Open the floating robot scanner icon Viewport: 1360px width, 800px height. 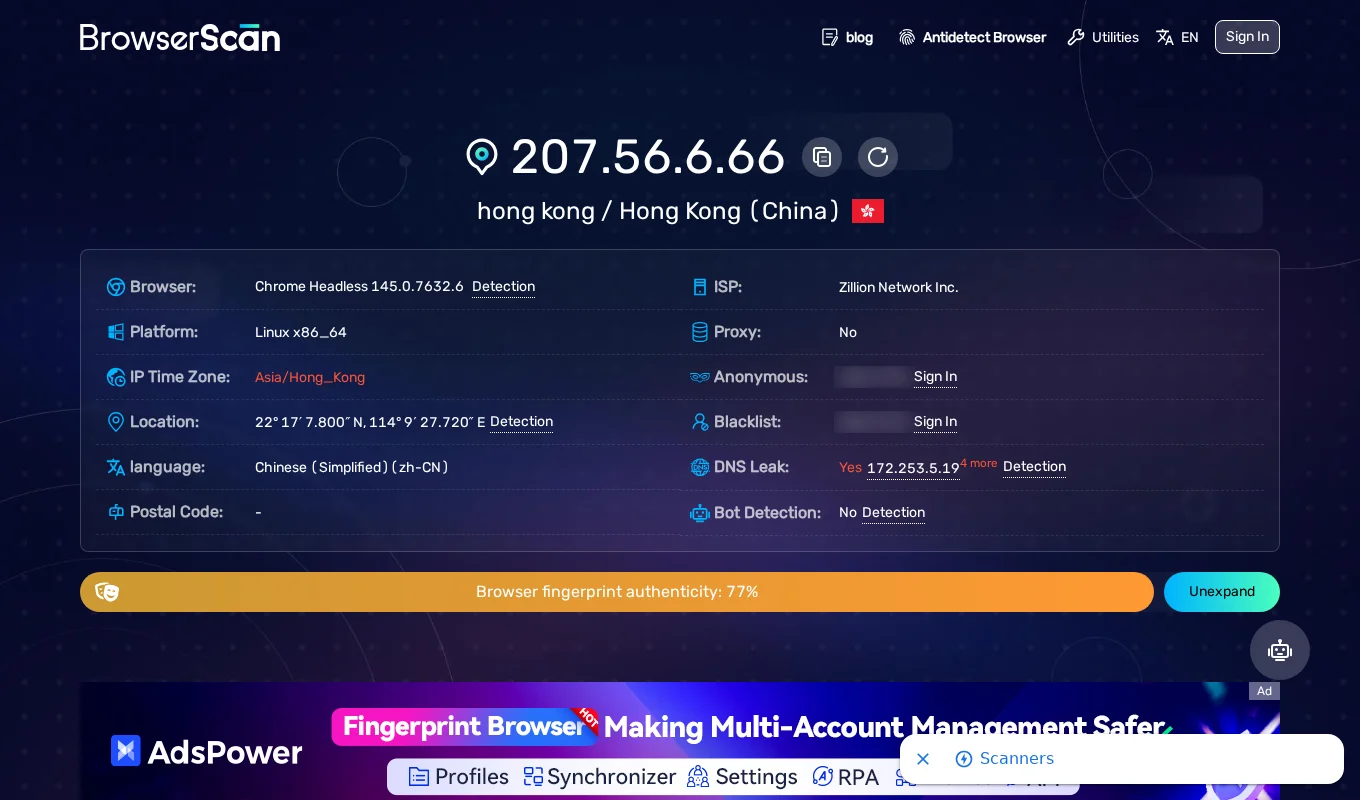(1280, 650)
